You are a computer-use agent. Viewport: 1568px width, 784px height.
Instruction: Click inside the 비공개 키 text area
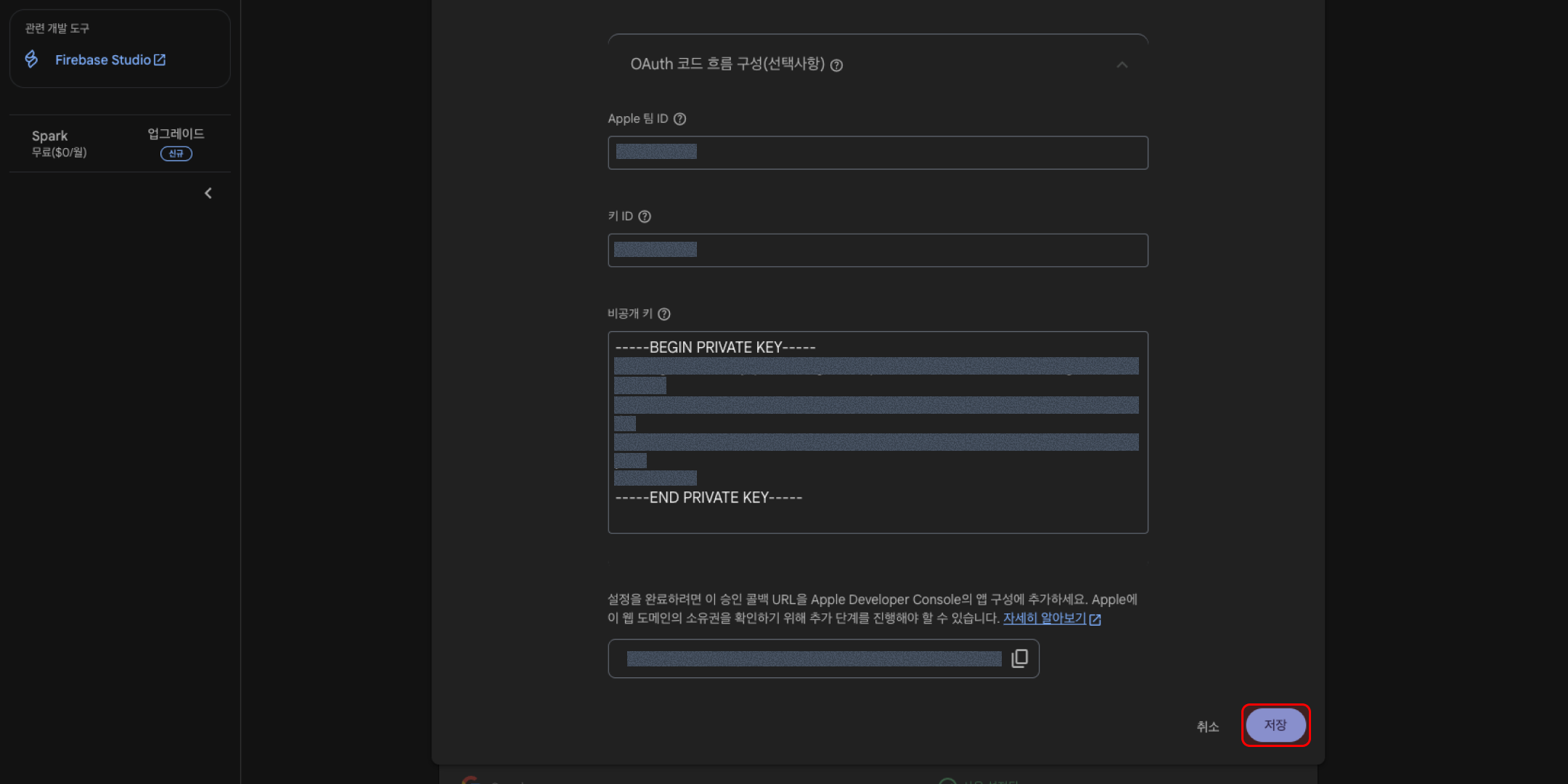878,432
